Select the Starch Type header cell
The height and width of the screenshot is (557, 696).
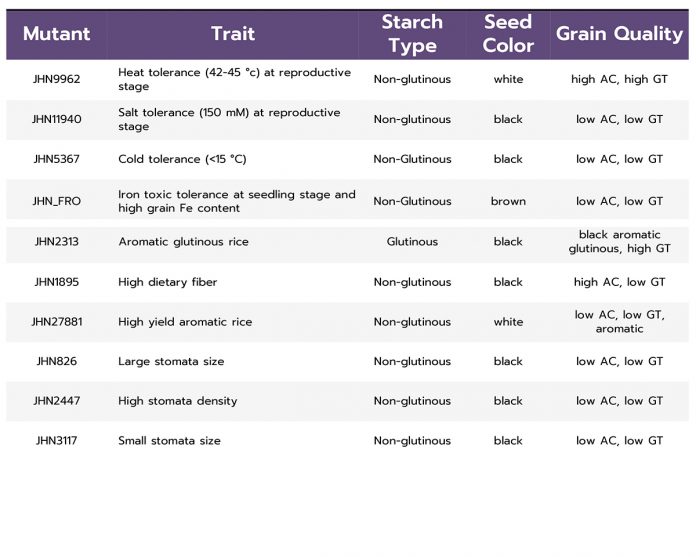(412, 34)
